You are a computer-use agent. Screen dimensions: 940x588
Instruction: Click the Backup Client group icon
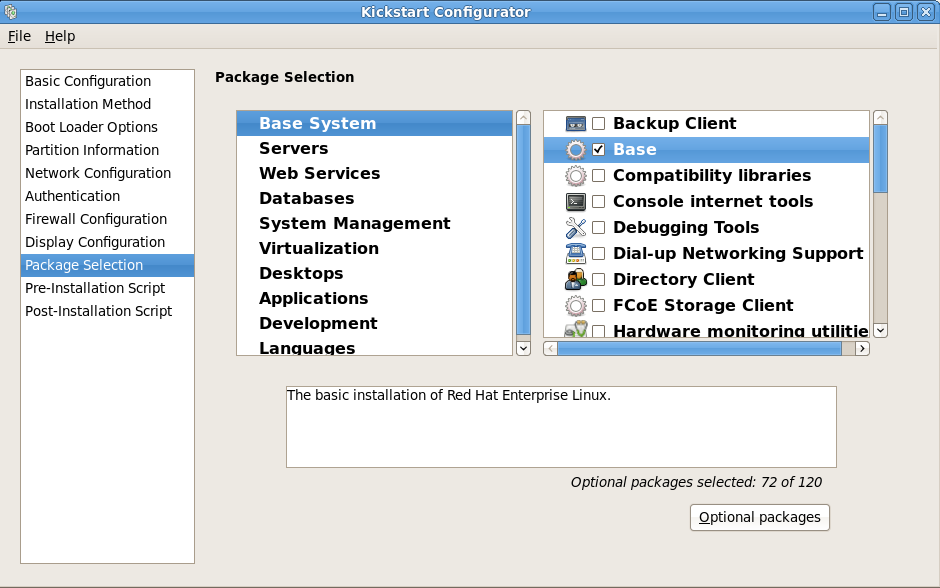(576, 123)
